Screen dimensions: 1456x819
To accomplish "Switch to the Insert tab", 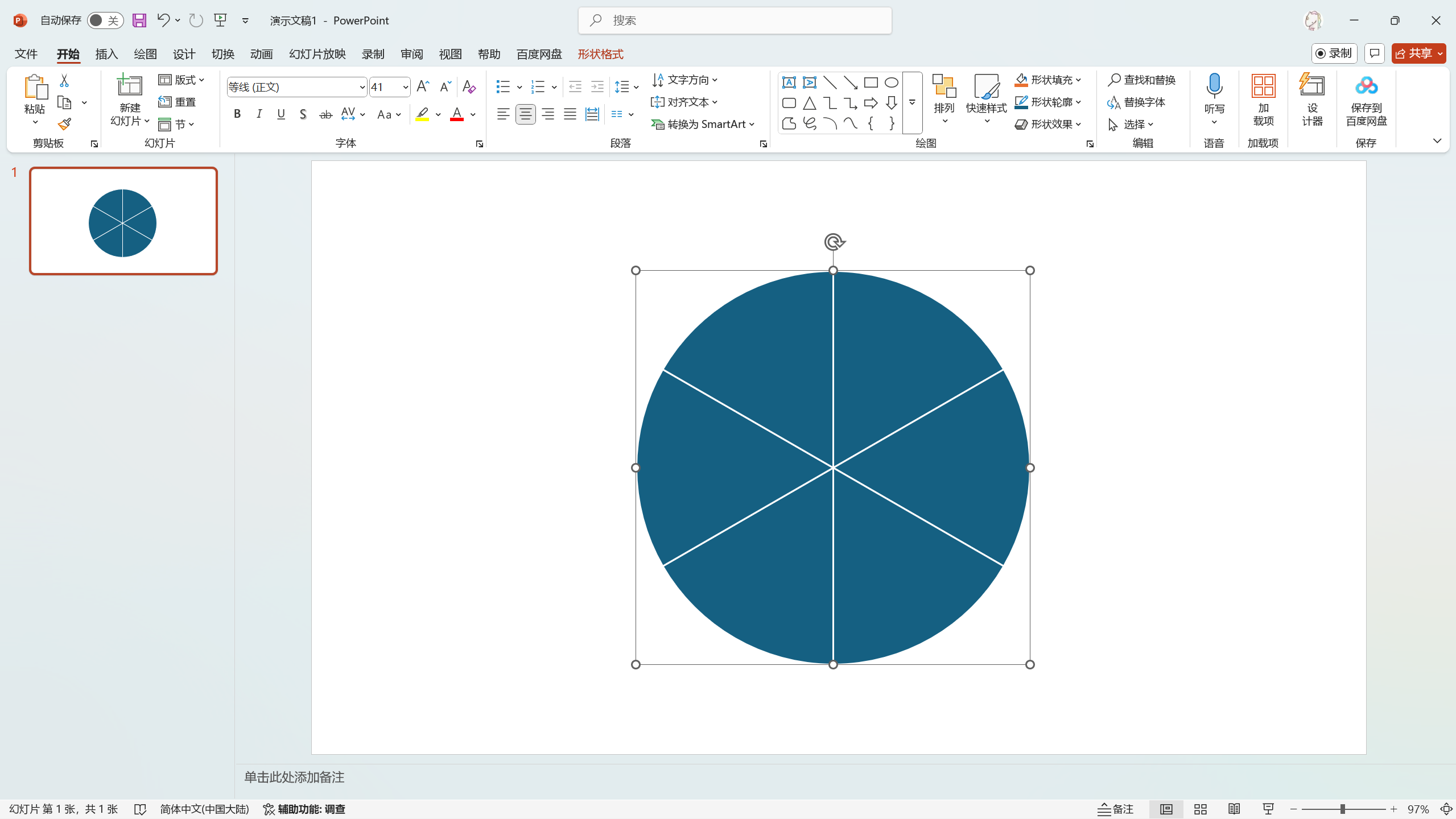I will (x=106, y=54).
